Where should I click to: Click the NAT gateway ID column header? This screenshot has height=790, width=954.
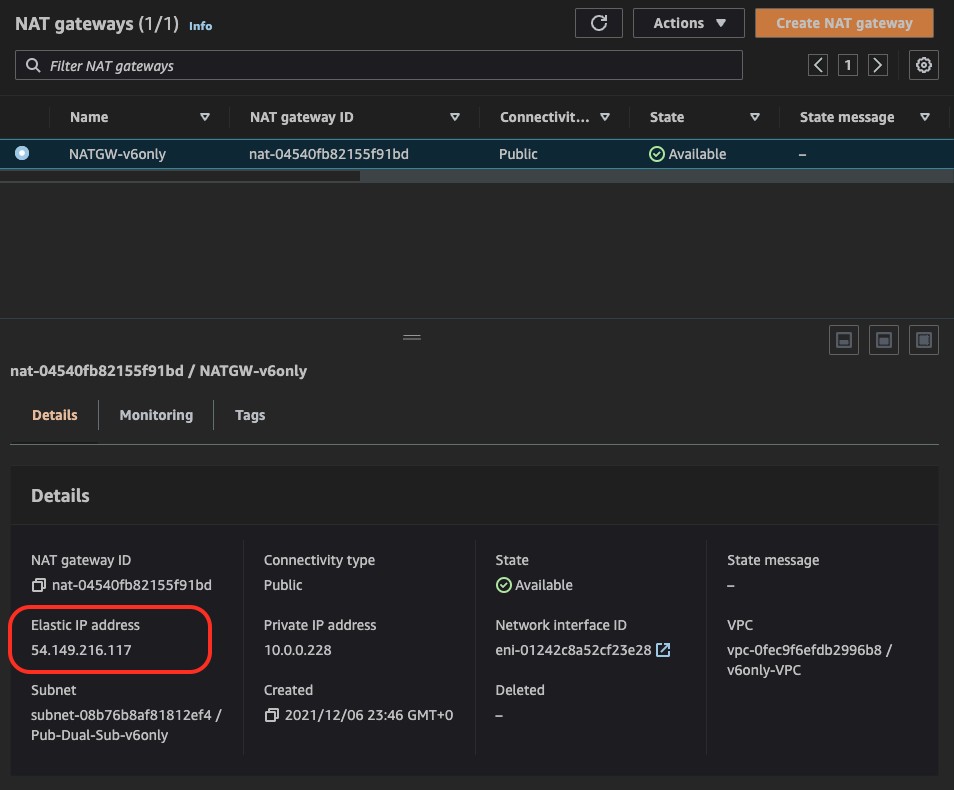[302, 117]
